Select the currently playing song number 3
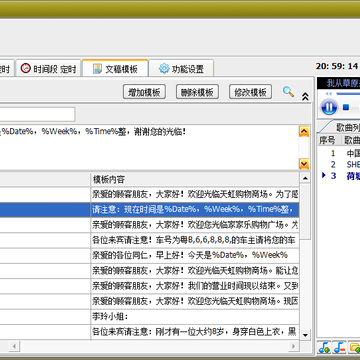 click(x=339, y=176)
